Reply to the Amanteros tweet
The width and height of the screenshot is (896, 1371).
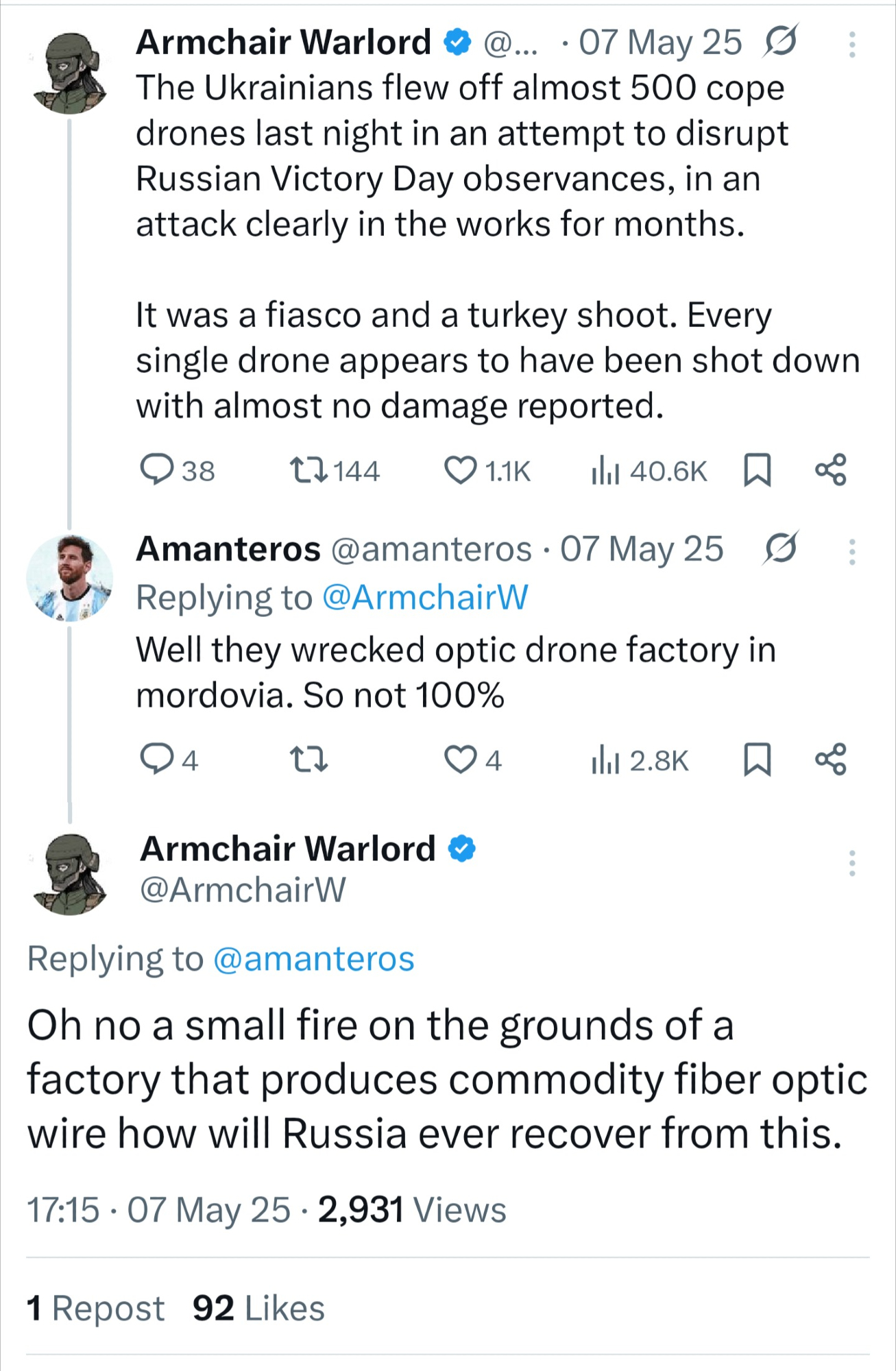pyautogui.click(x=157, y=760)
